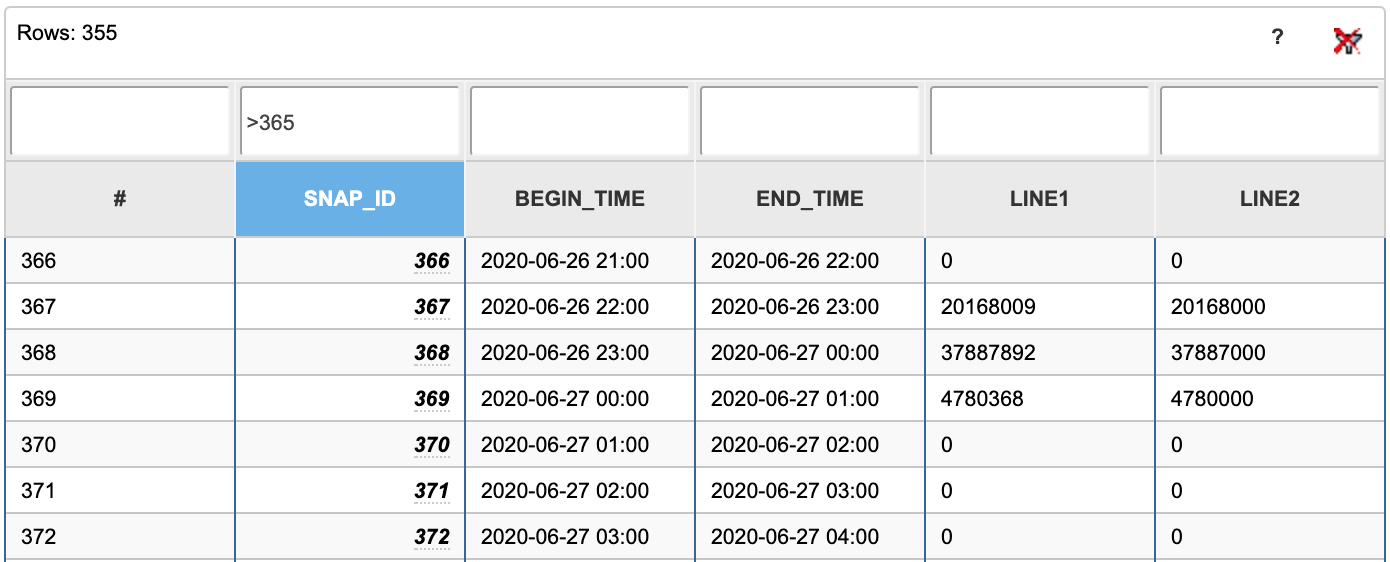Click the filter box above LINE1
Screen dimensions: 1390x562
pyautogui.click(x=1040, y=122)
